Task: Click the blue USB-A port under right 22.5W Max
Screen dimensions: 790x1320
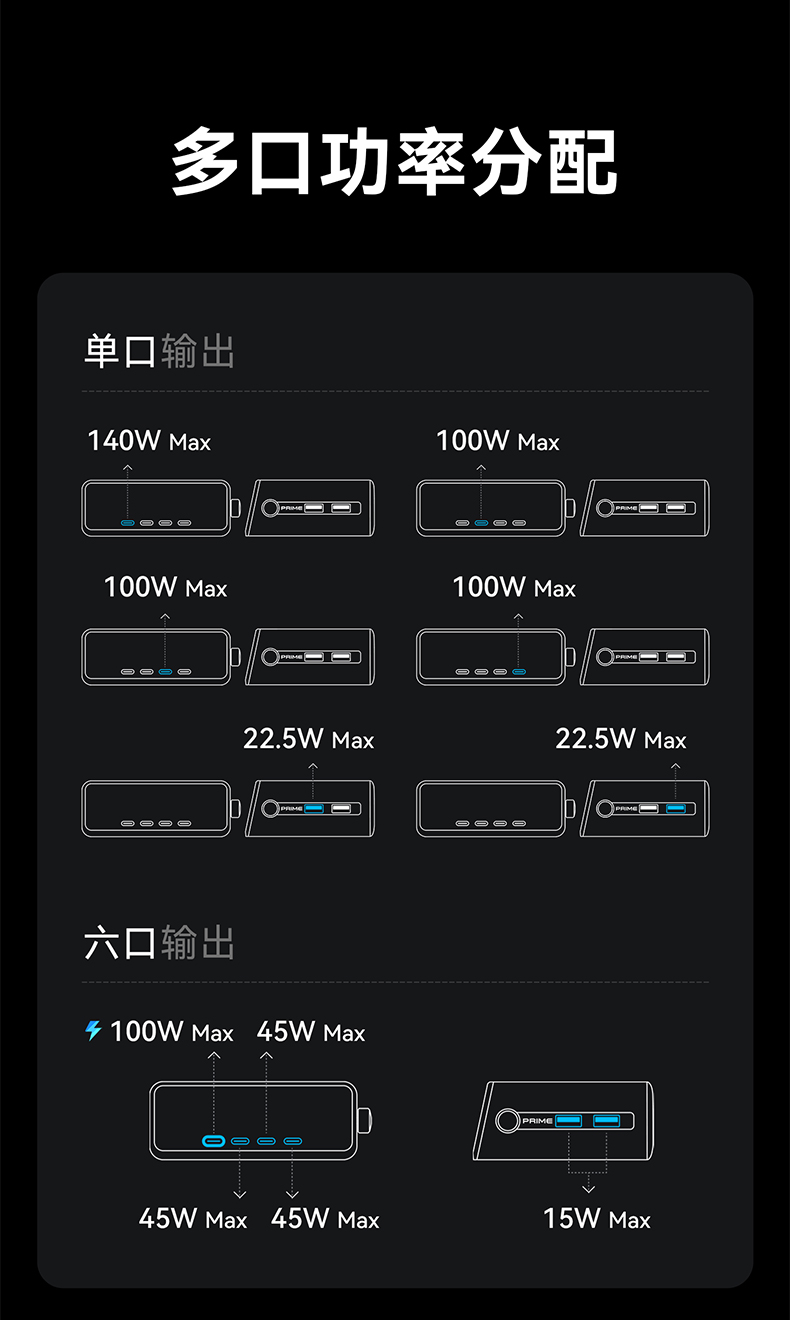Action: [x=675, y=808]
